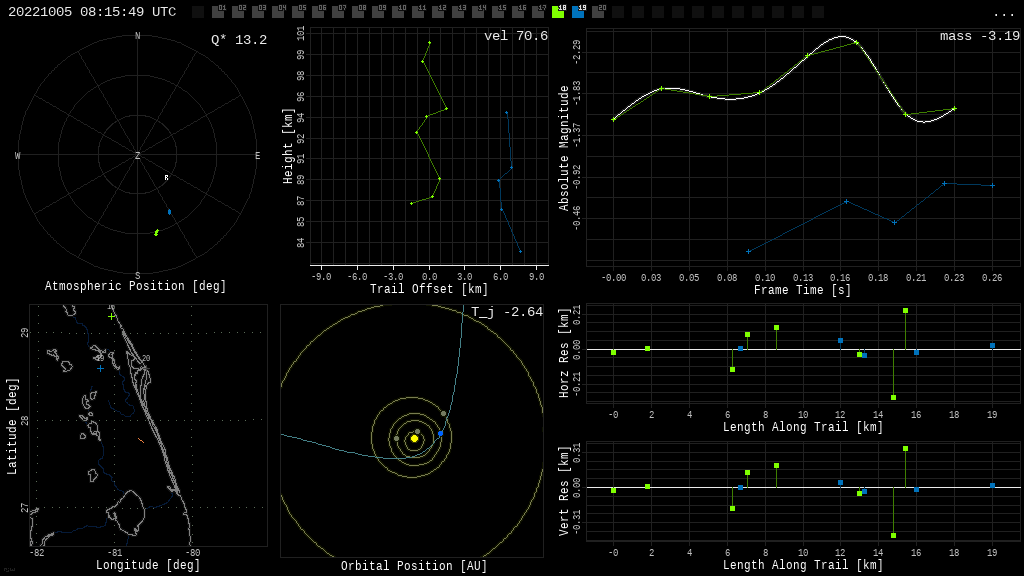Click the Atmospheric Position [deg] caption

pyautogui.click(x=135, y=286)
